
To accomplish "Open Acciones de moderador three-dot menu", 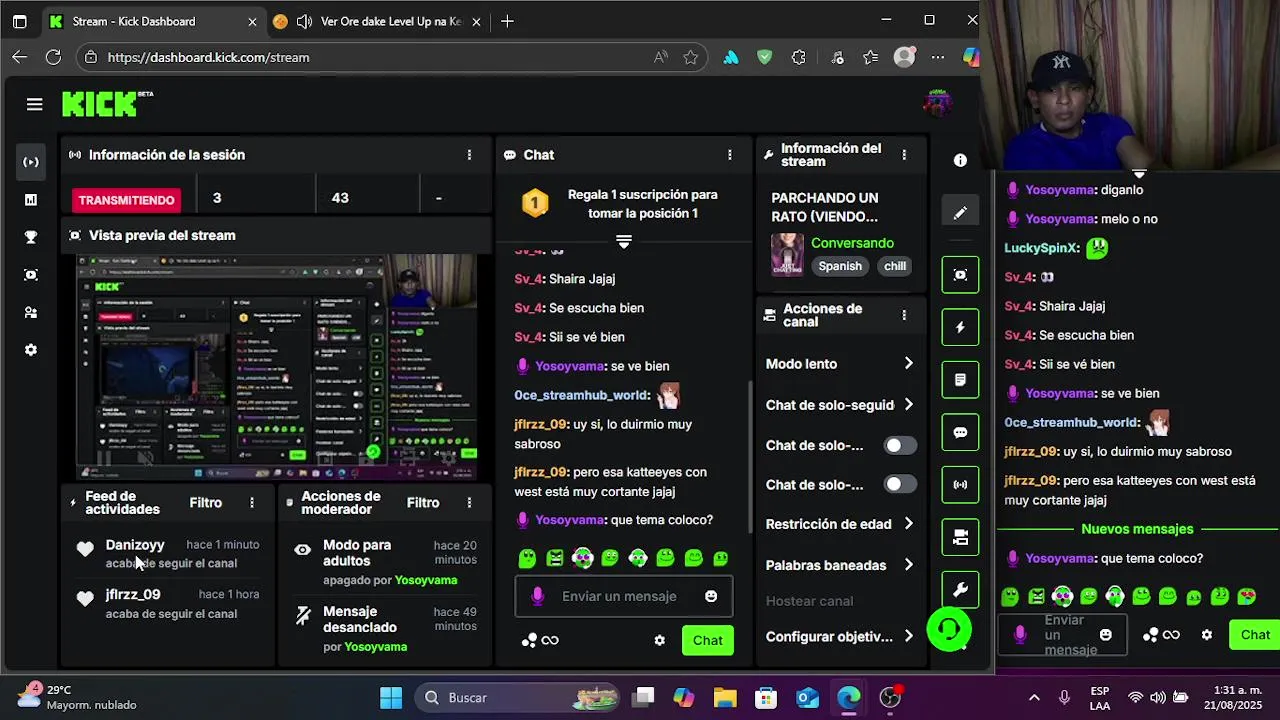I will point(469,503).
